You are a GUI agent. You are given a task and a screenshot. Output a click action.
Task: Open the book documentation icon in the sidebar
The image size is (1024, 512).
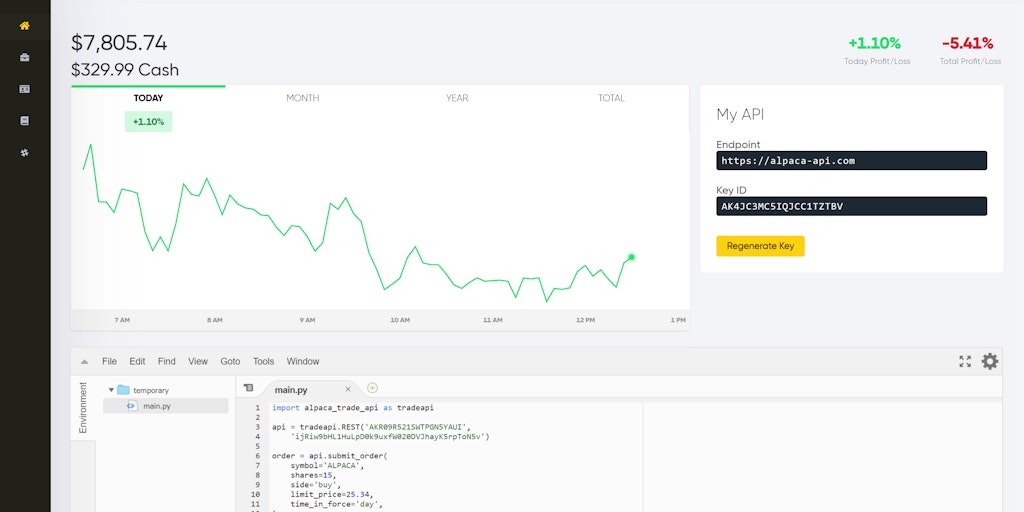click(x=25, y=121)
